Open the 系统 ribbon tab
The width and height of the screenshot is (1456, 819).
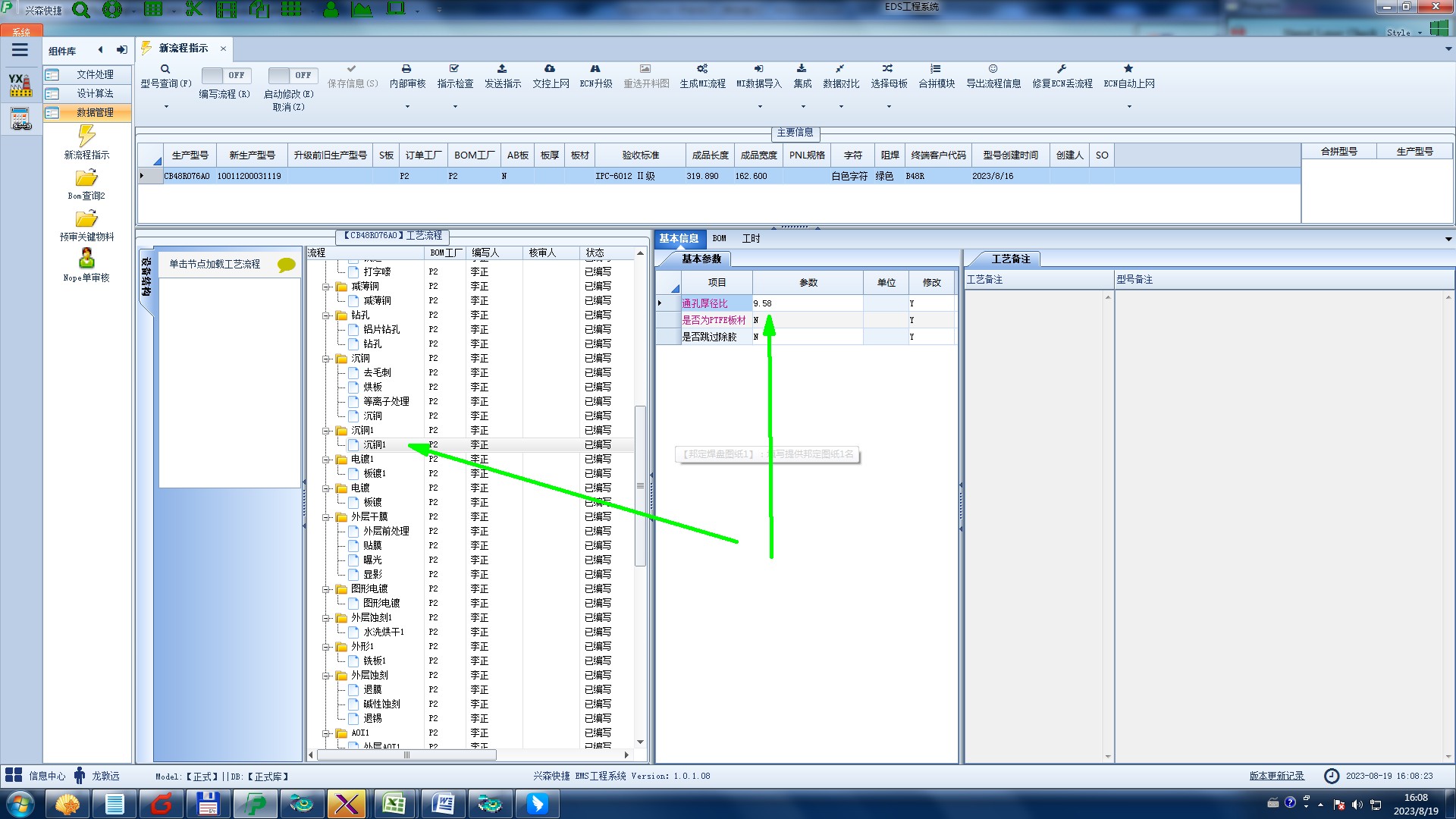[21, 32]
